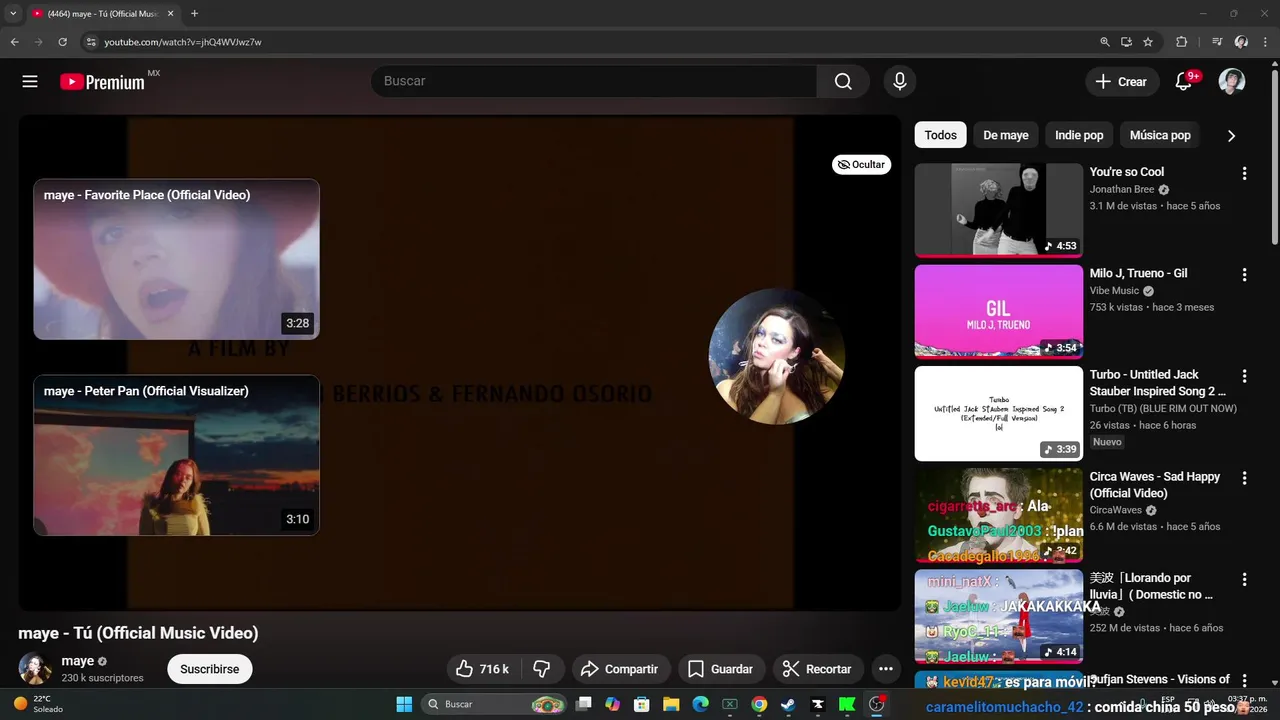This screenshot has width=1280, height=720.
Task: Open Steam from taskbar
Action: pos(788,704)
